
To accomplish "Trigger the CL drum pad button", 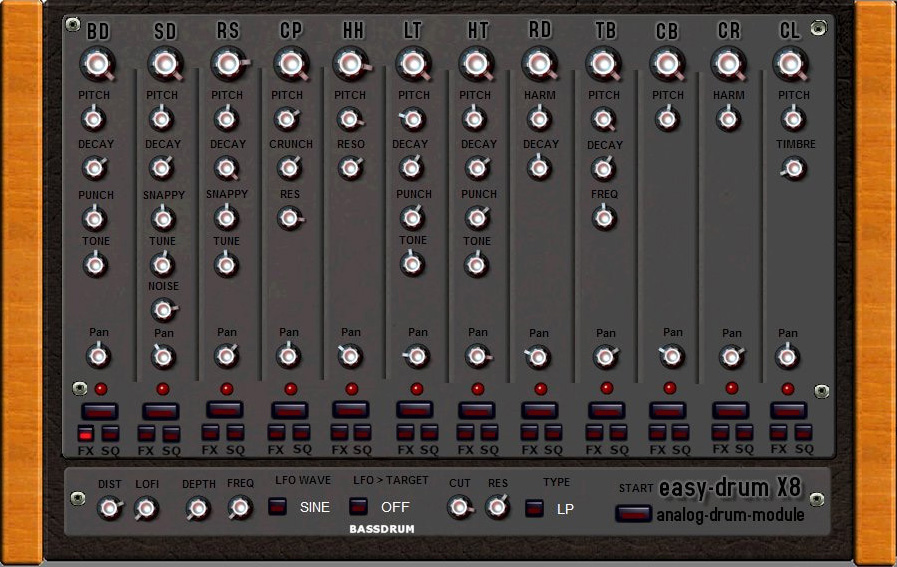I will [788, 410].
